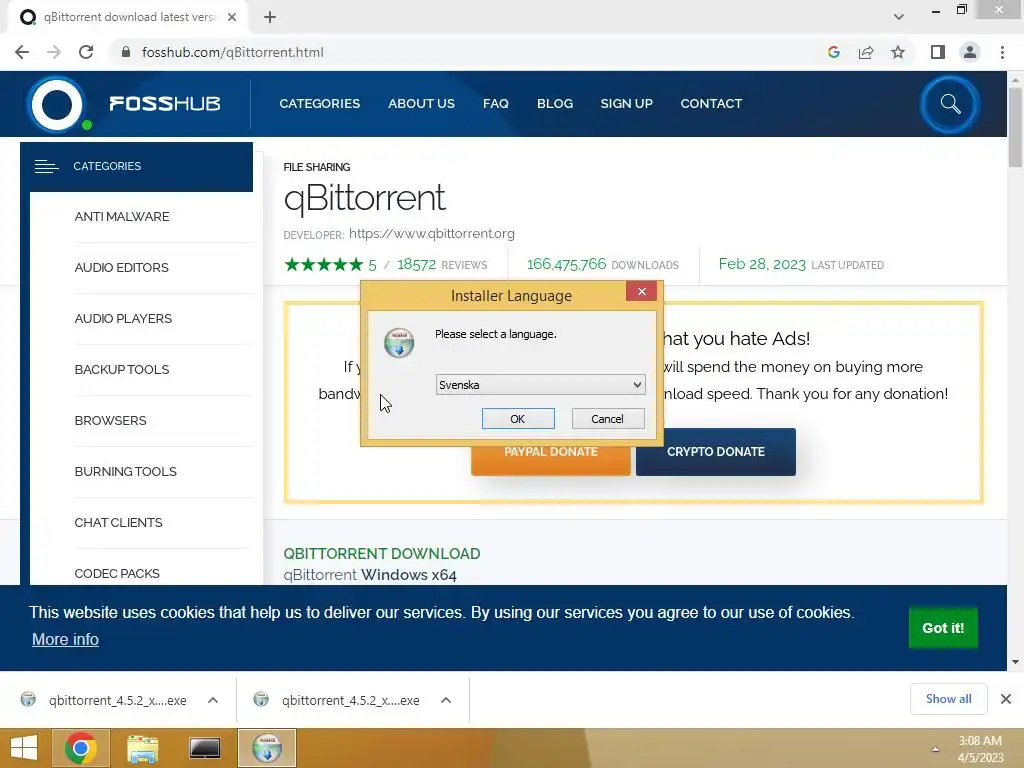Select AUDIO PLAYERS category
1024x768 pixels.
point(123,319)
